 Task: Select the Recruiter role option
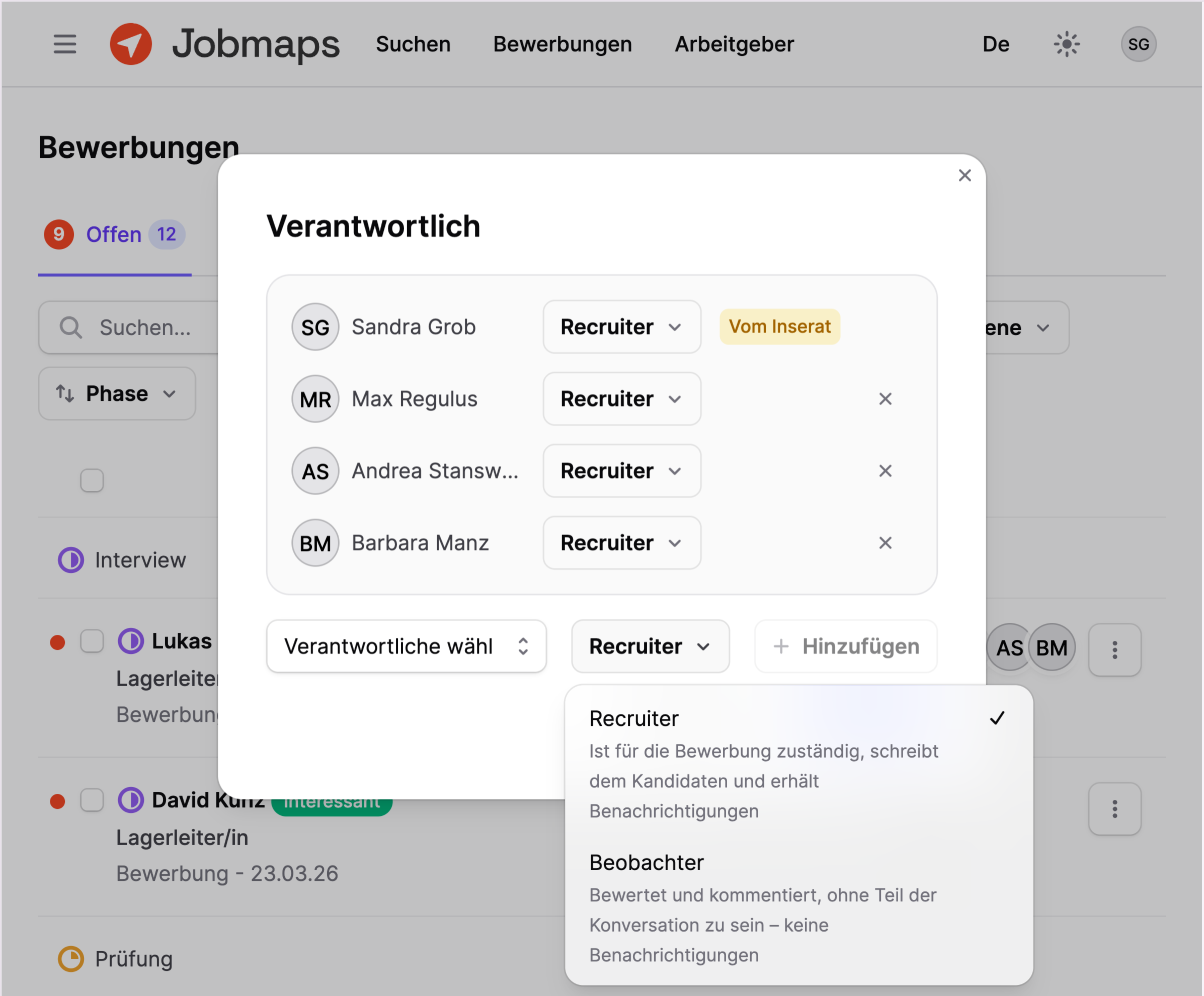click(798, 764)
